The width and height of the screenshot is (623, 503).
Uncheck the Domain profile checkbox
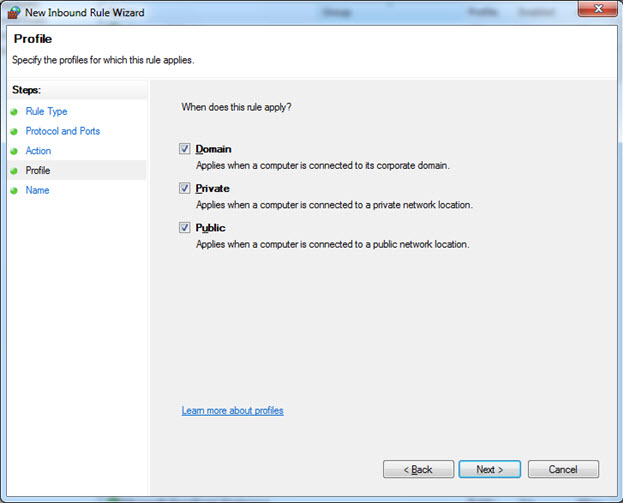tap(184, 149)
